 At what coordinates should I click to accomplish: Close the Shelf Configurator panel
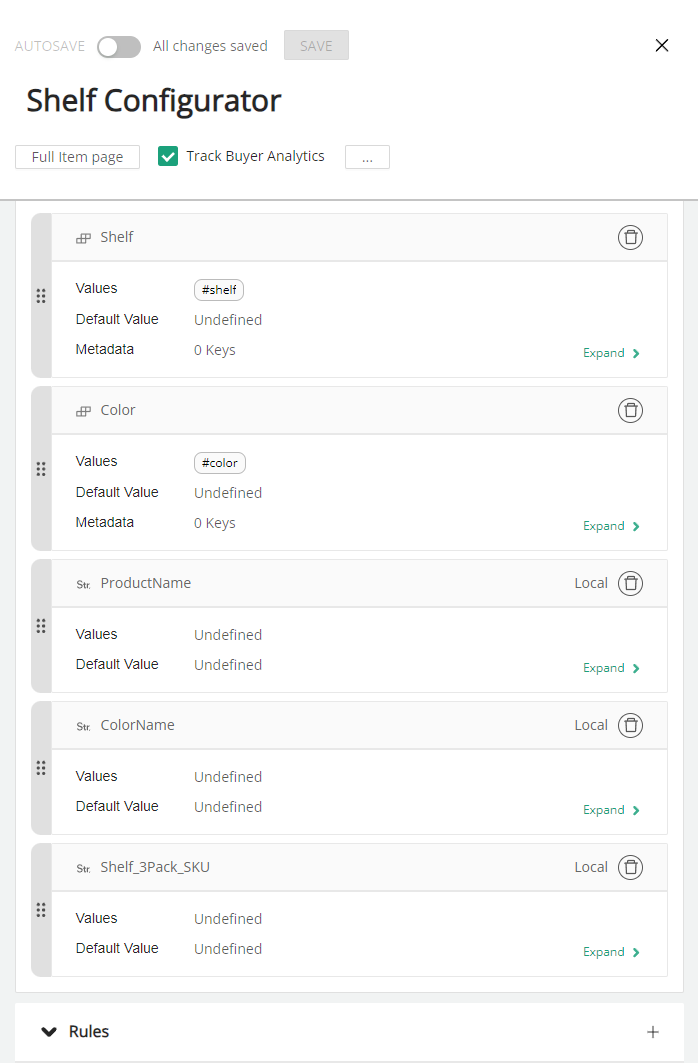[661, 45]
